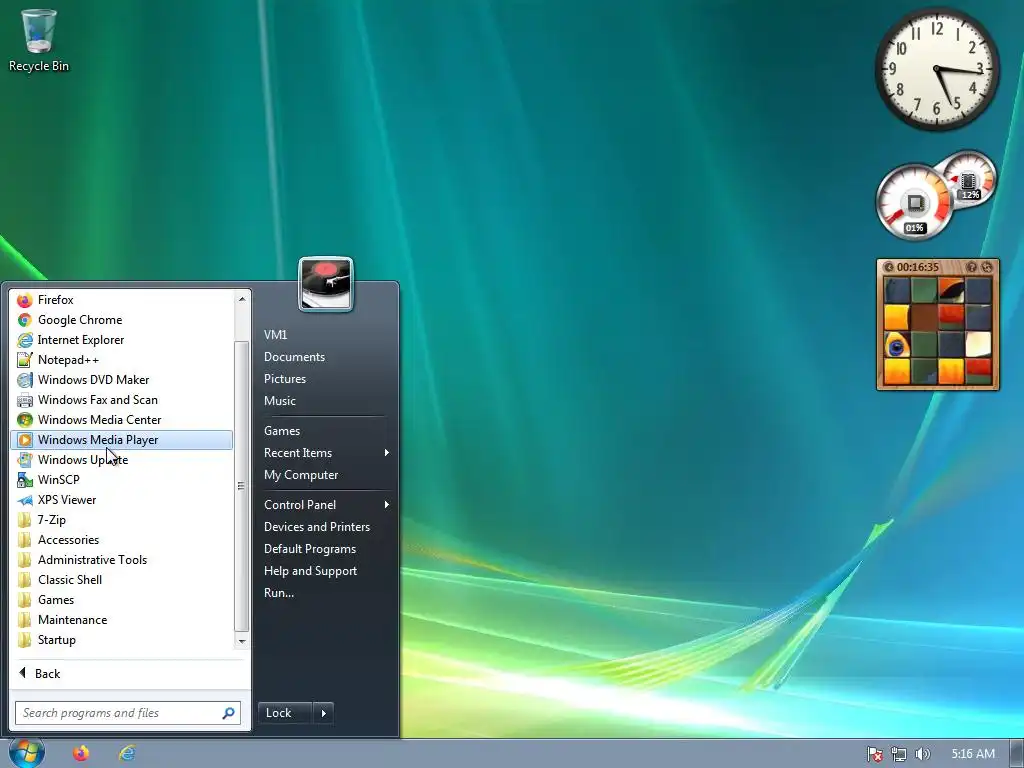This screenshot has width=1024, height=768.
Task: Click the Lock button
Action: 285,713
